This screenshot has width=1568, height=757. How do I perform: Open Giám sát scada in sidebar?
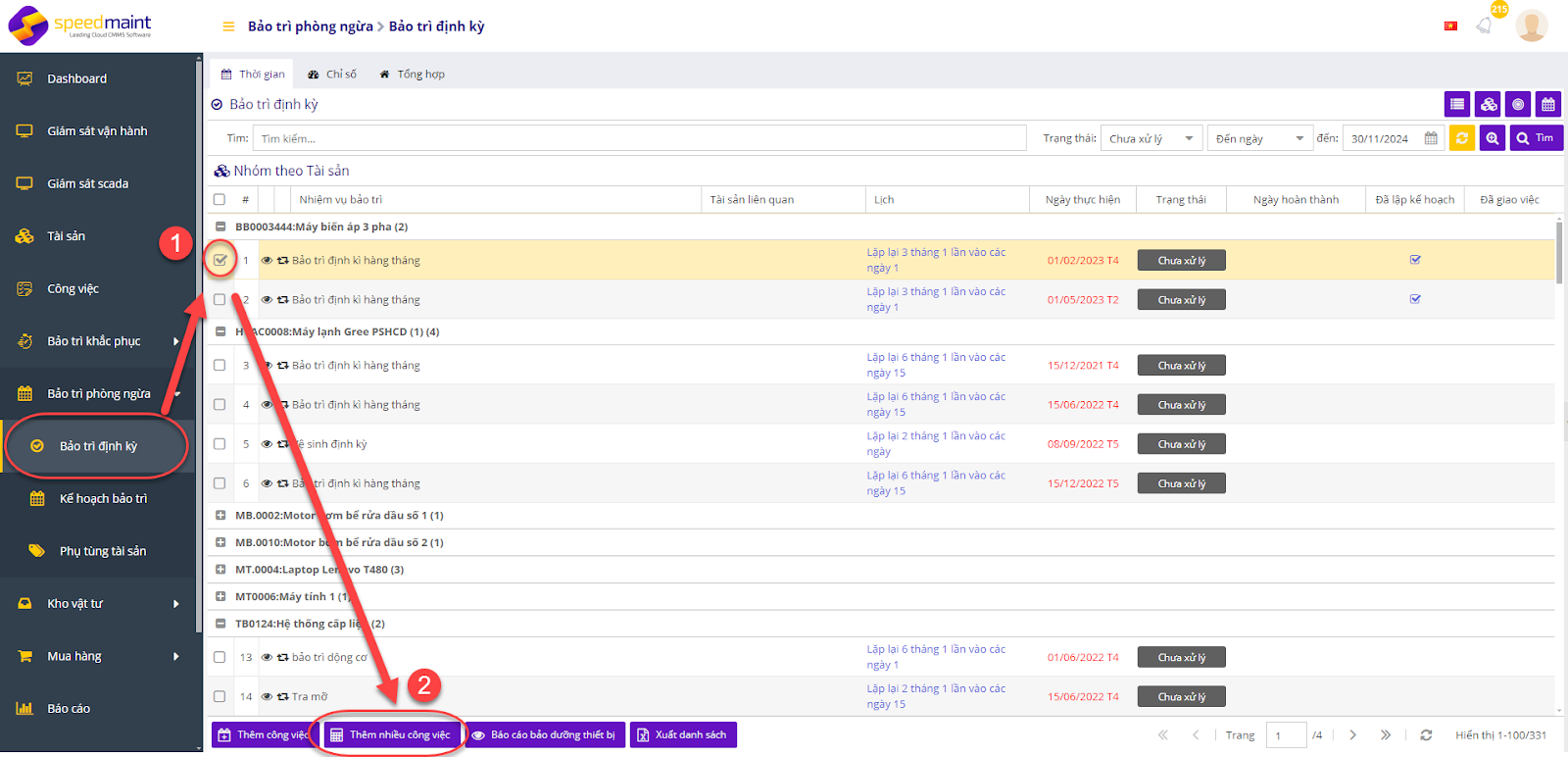click(x=98, y=183)
